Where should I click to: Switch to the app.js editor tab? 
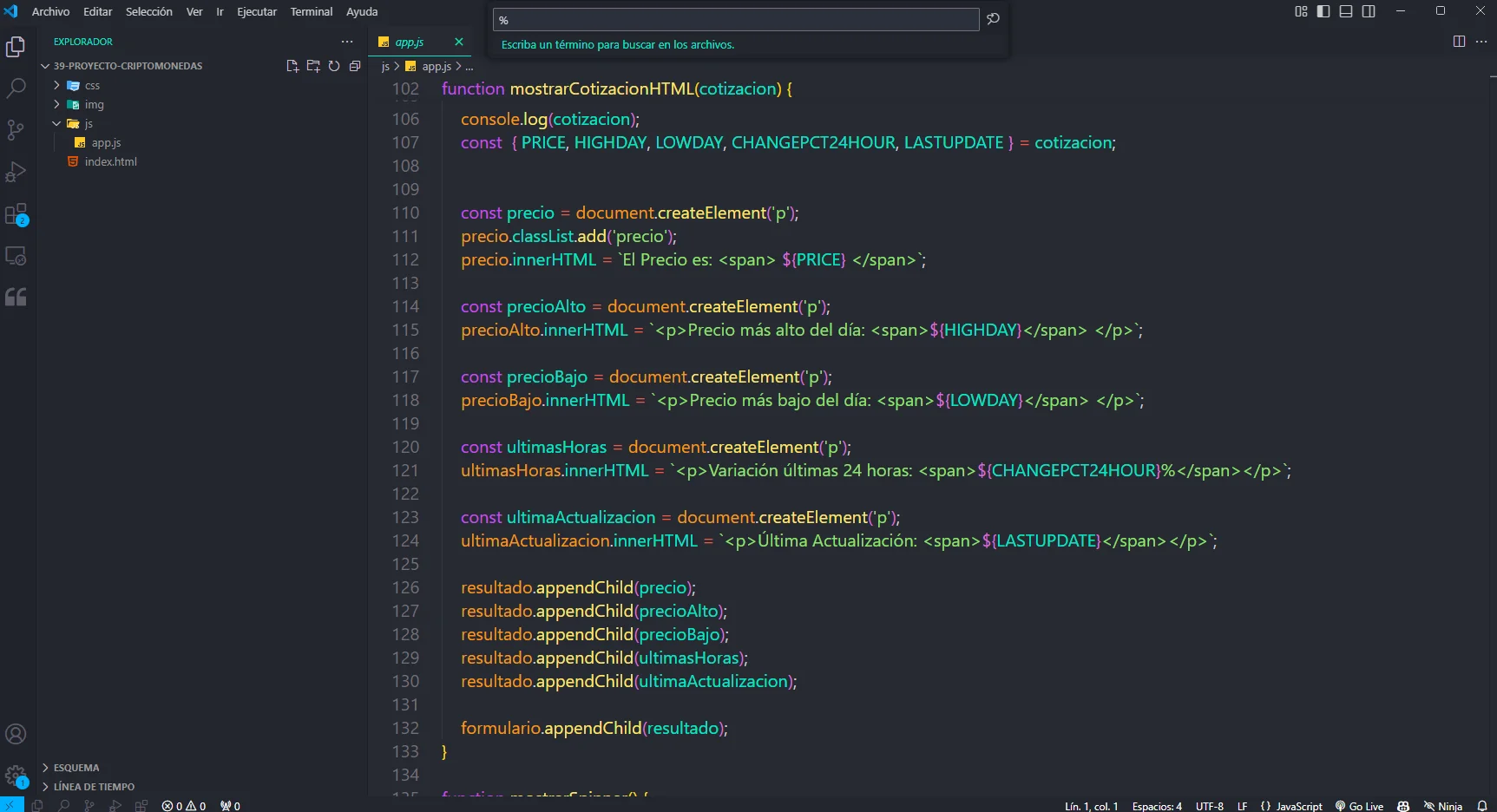pos(409,42)
